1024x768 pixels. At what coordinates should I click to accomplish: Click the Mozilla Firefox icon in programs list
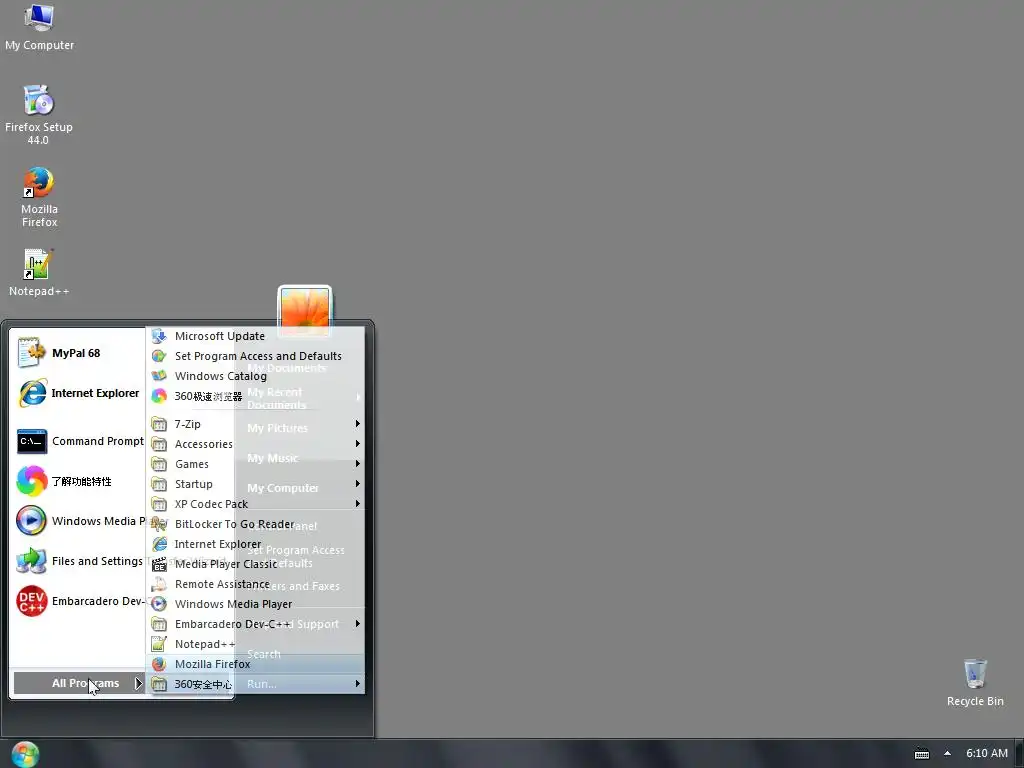(x=159, y=664)
